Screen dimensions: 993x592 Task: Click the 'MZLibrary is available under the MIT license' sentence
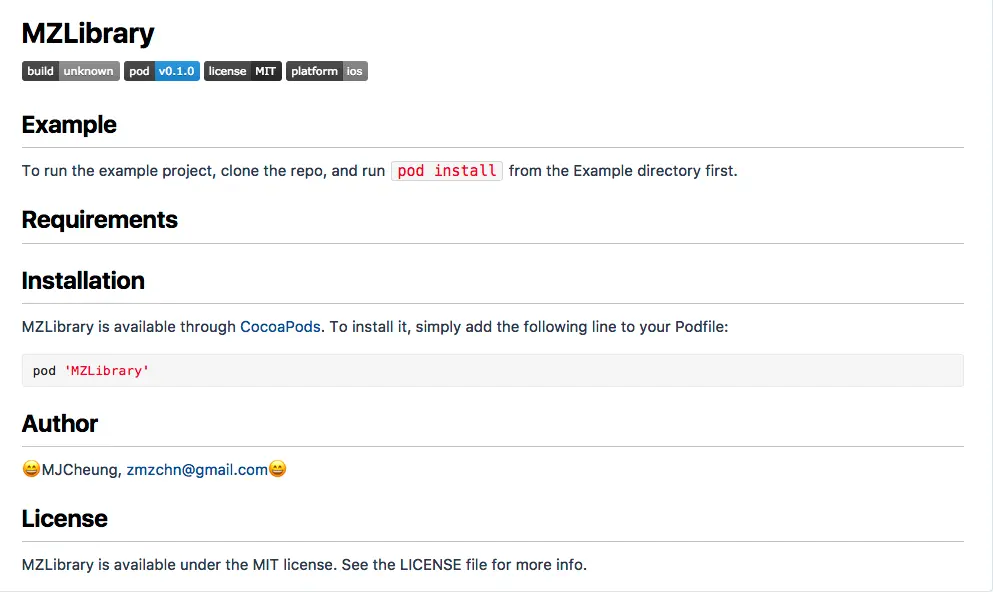click(180, 565)
